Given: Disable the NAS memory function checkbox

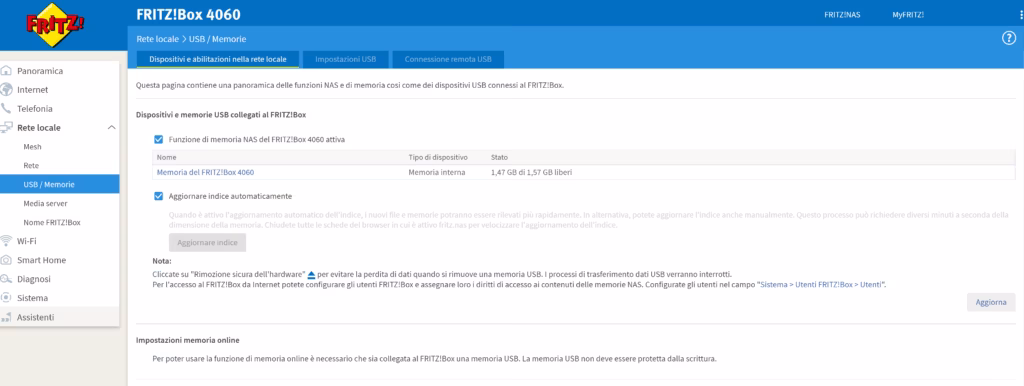Looking at the screenshot, I should click(158, 139).
